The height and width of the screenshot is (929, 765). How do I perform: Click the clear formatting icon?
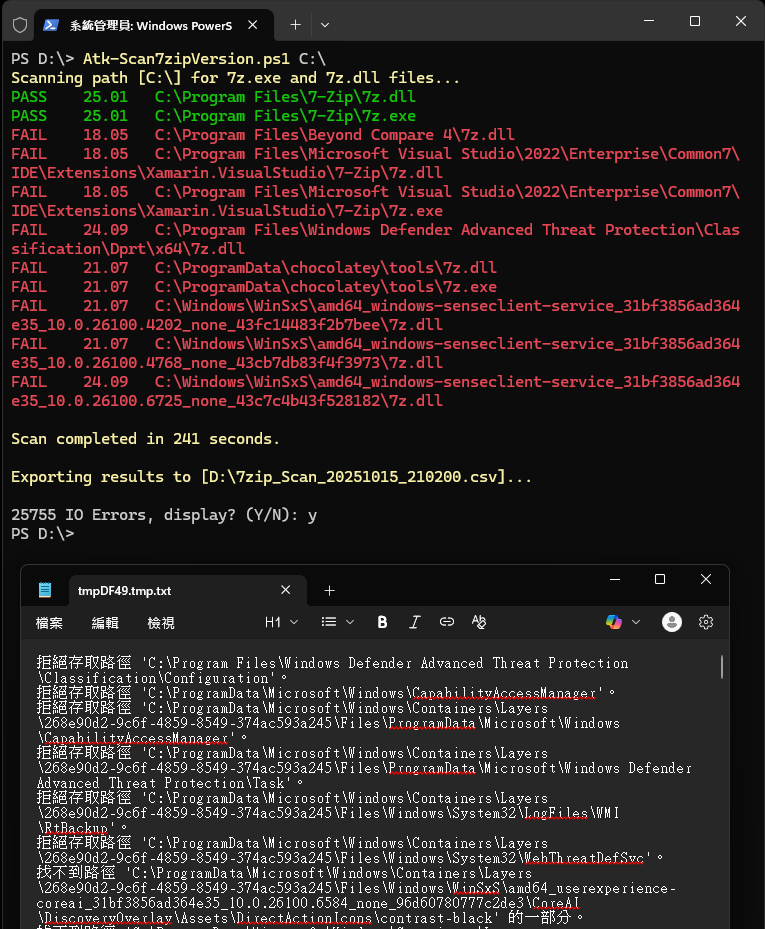point(479,622)
